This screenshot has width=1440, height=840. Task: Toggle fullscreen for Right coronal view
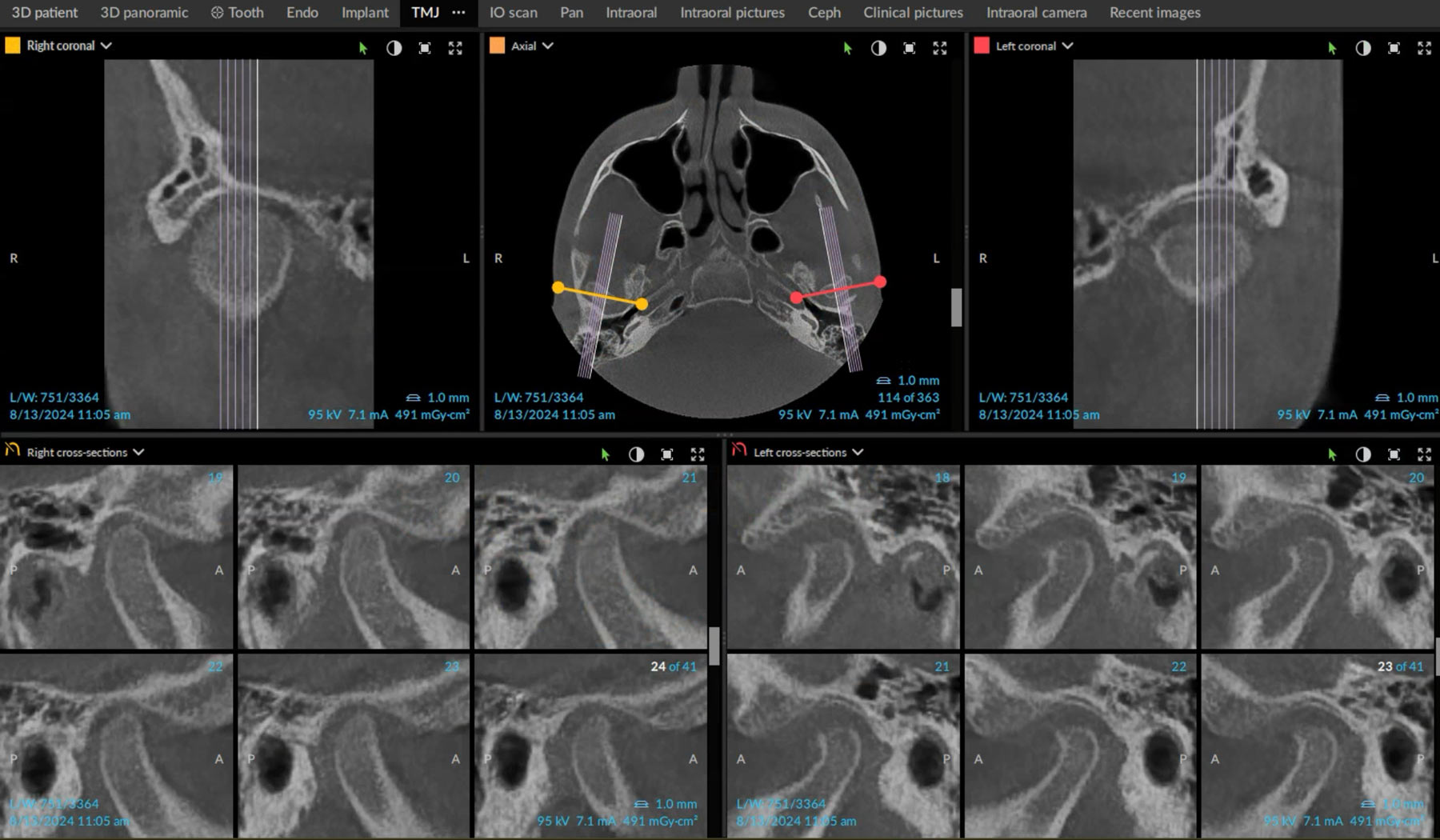tap(456, 48)
